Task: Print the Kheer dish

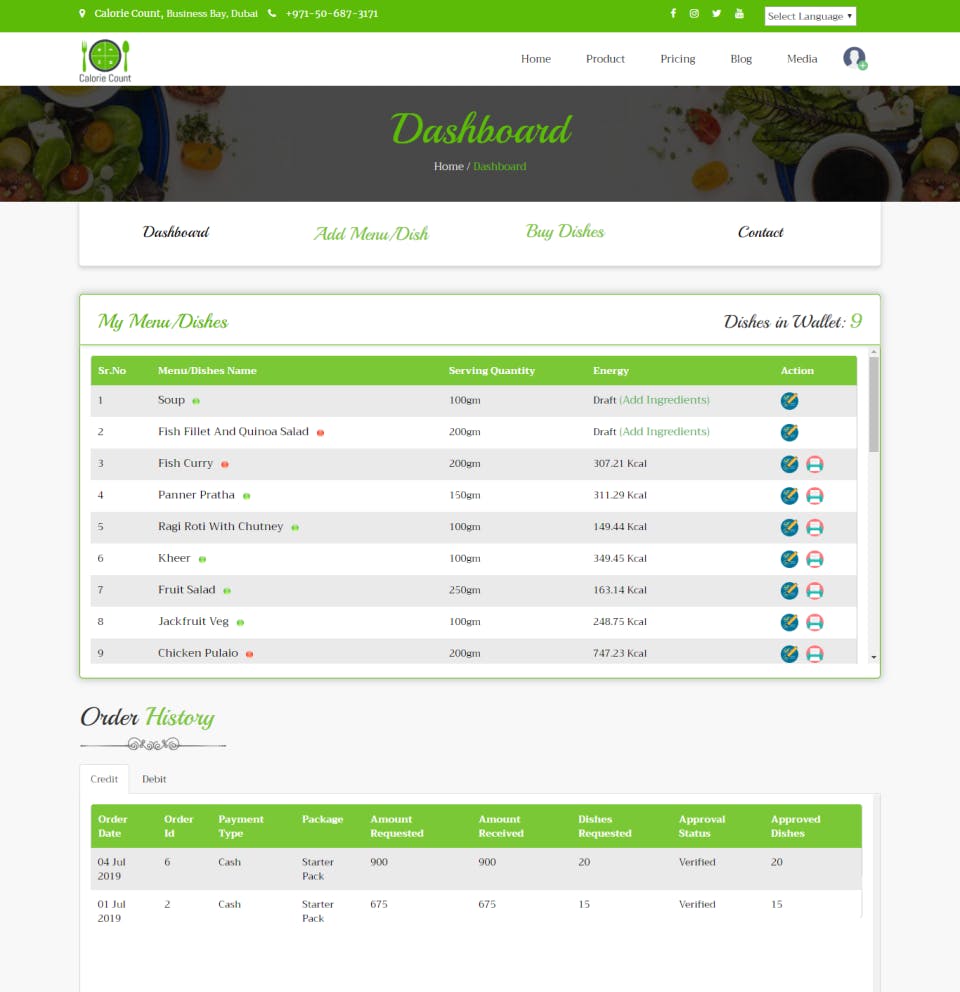Action: click(x=814, y=559)
